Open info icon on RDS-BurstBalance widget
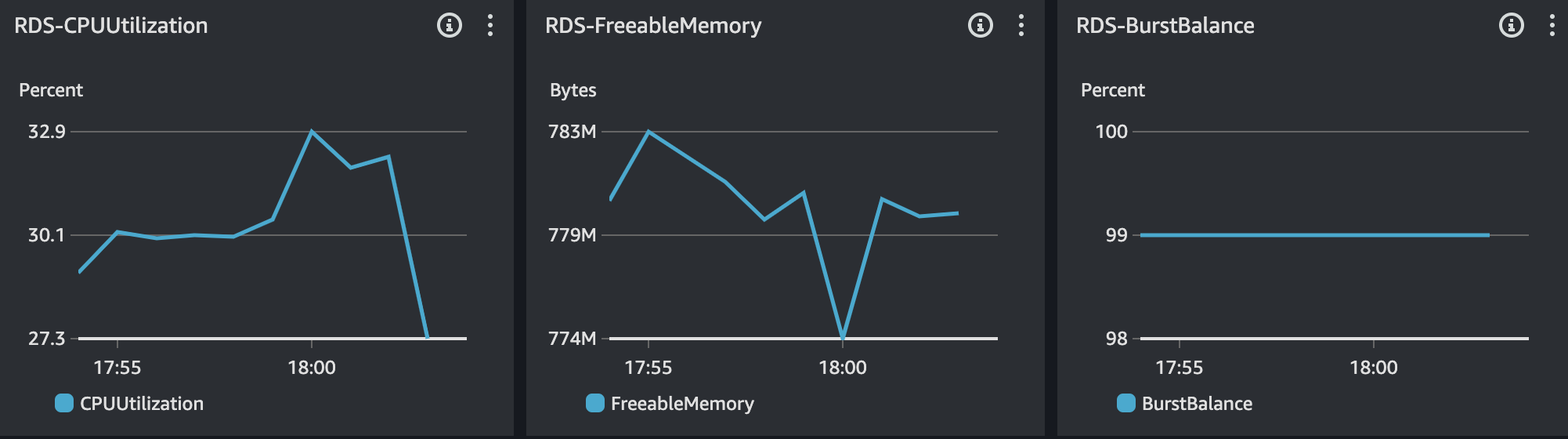 [1512, 26]
